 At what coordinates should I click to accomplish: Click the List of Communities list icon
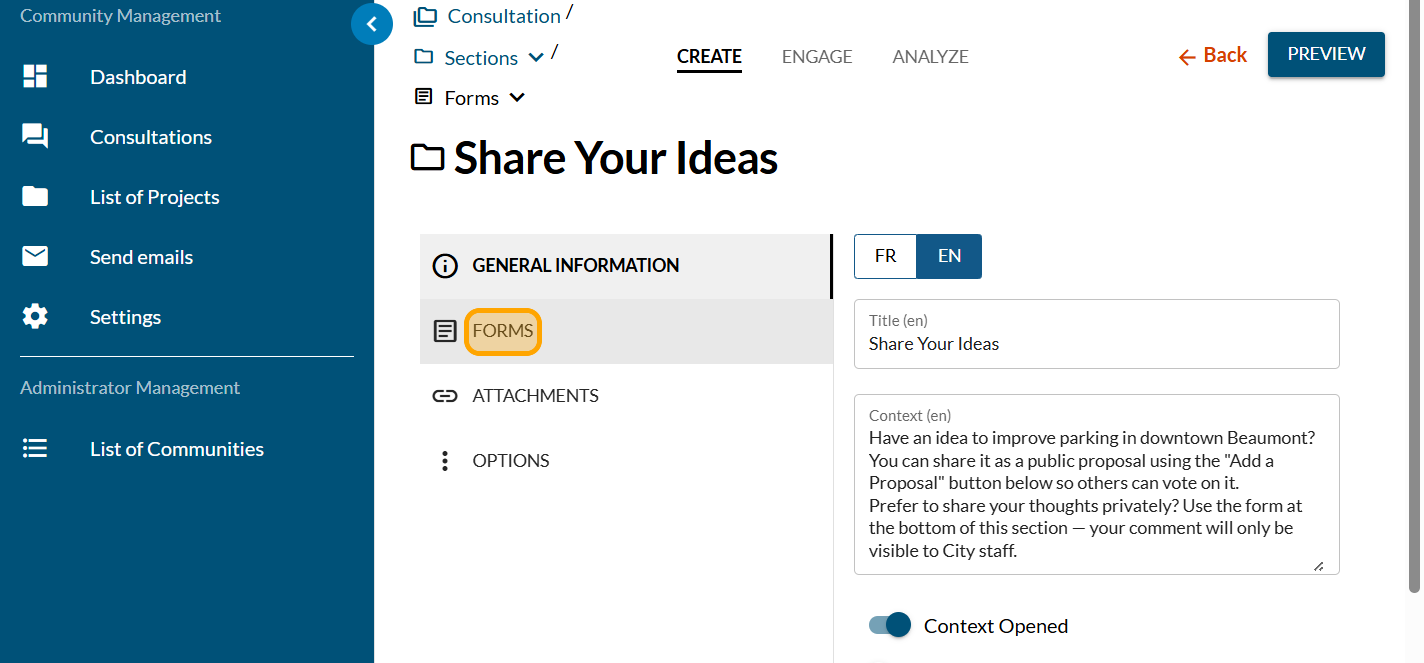click(35, 449)
